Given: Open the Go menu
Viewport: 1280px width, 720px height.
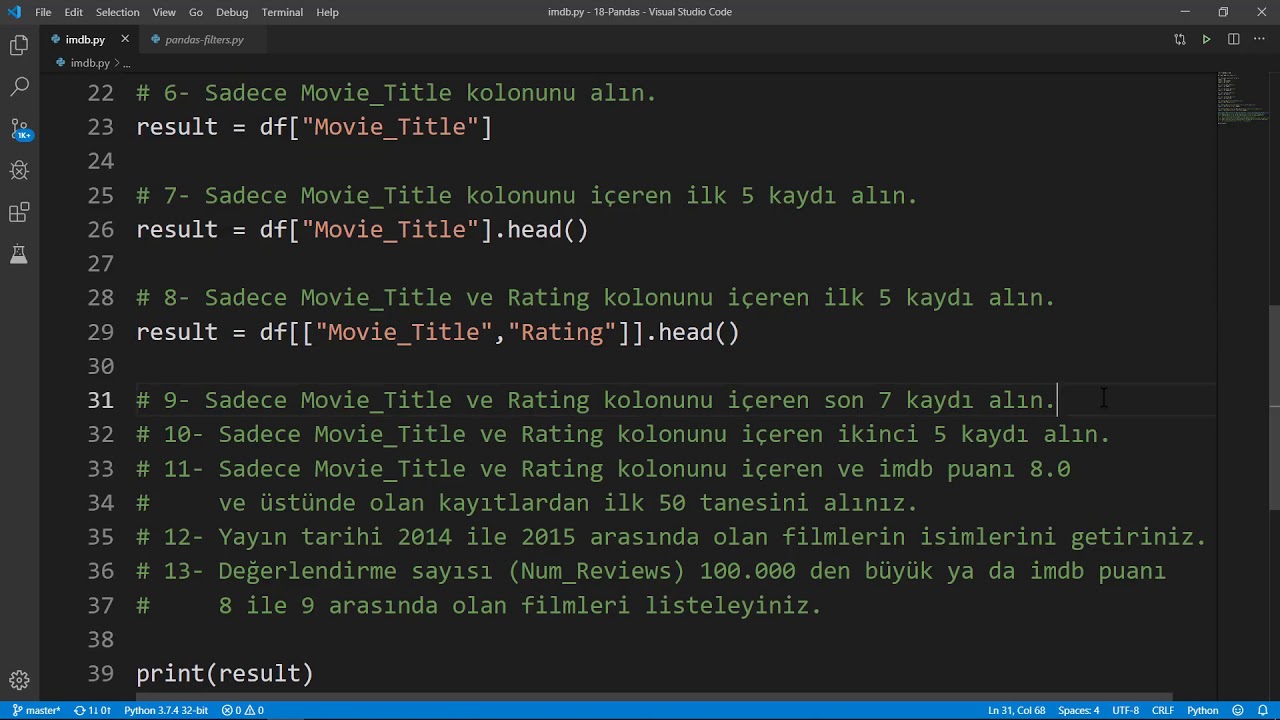Looking at the screenshot, I should tap(196, 12).
